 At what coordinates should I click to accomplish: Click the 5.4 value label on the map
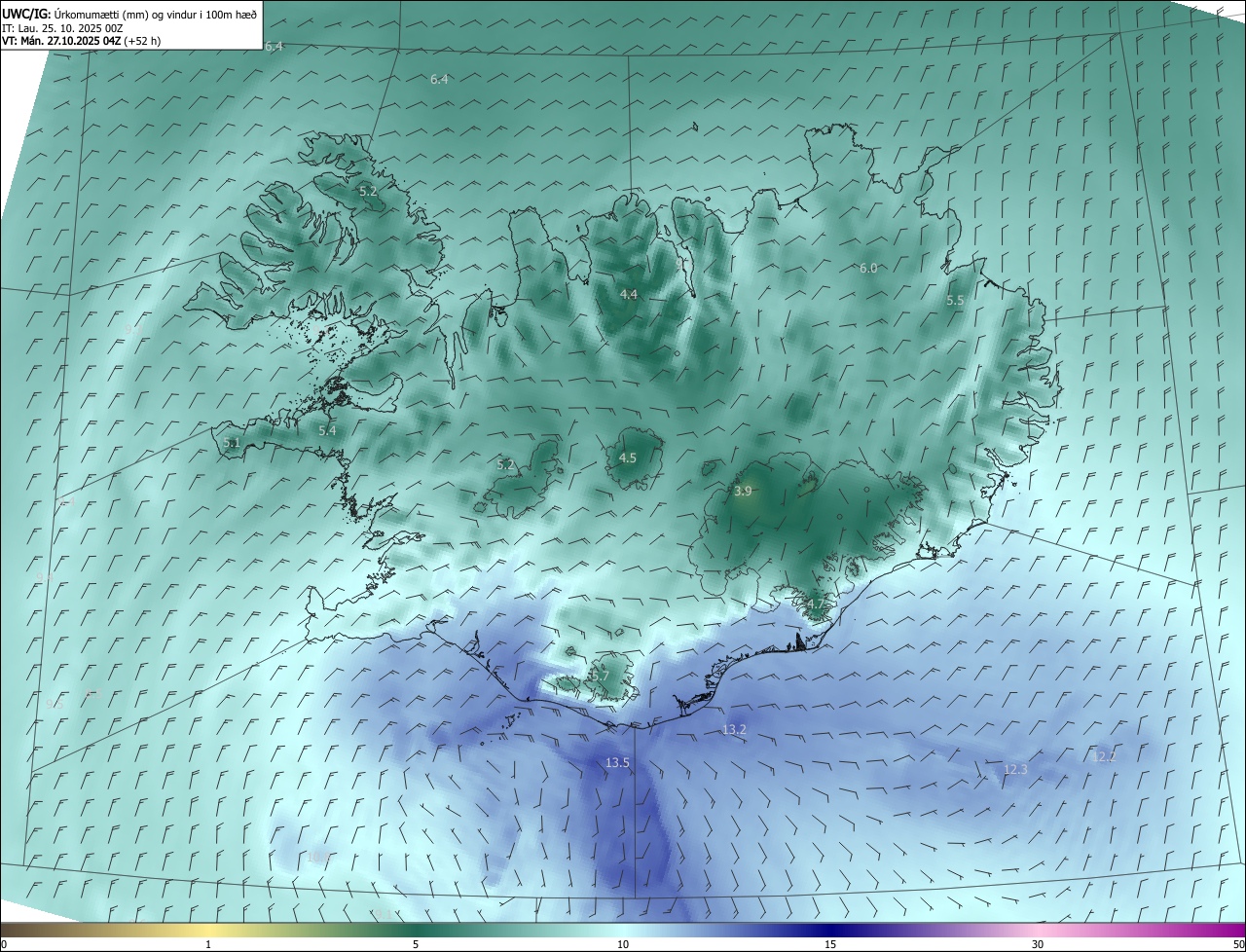[x=327, y=430]
